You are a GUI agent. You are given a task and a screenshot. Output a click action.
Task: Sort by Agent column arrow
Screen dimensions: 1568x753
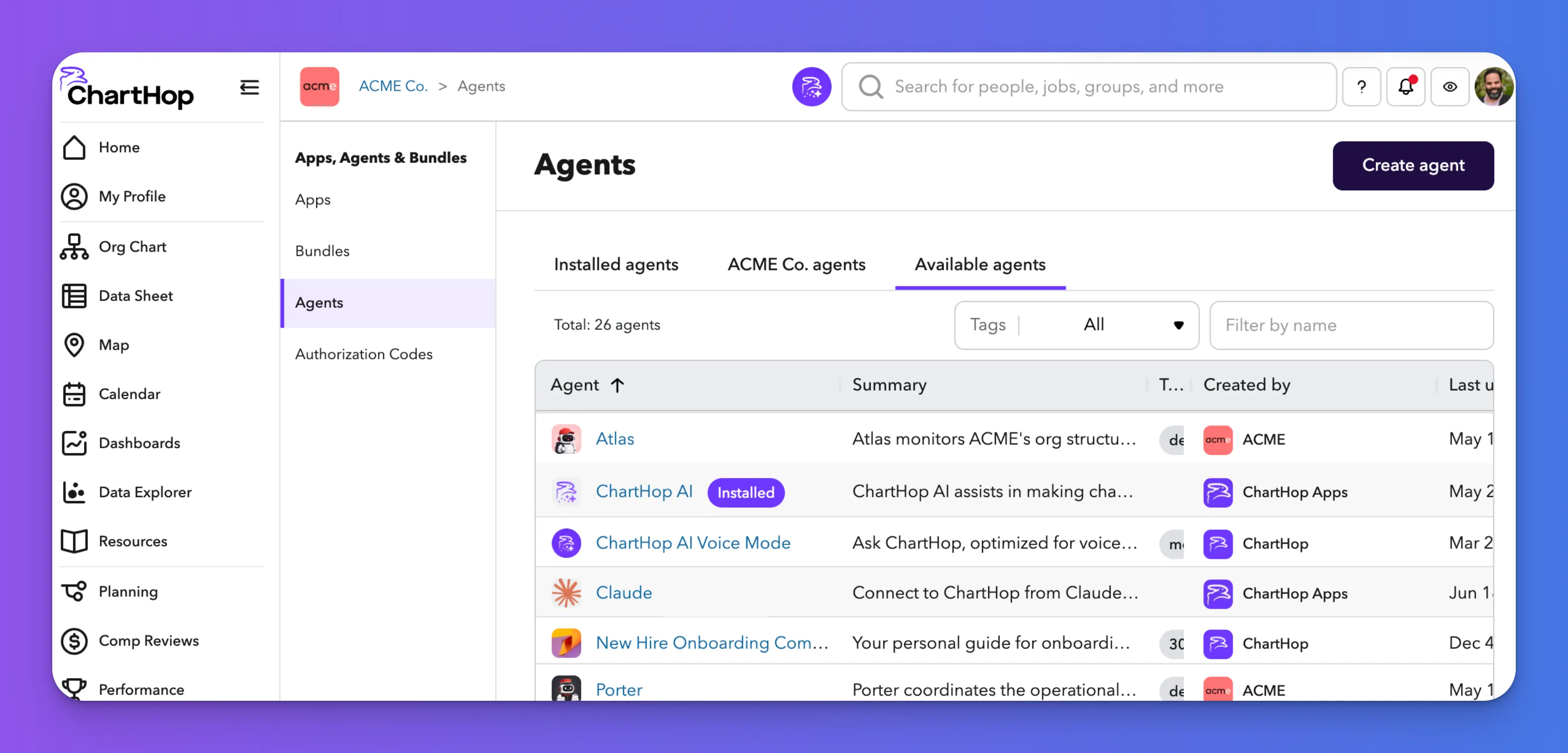pyautogui.click(x=617, y=386)
